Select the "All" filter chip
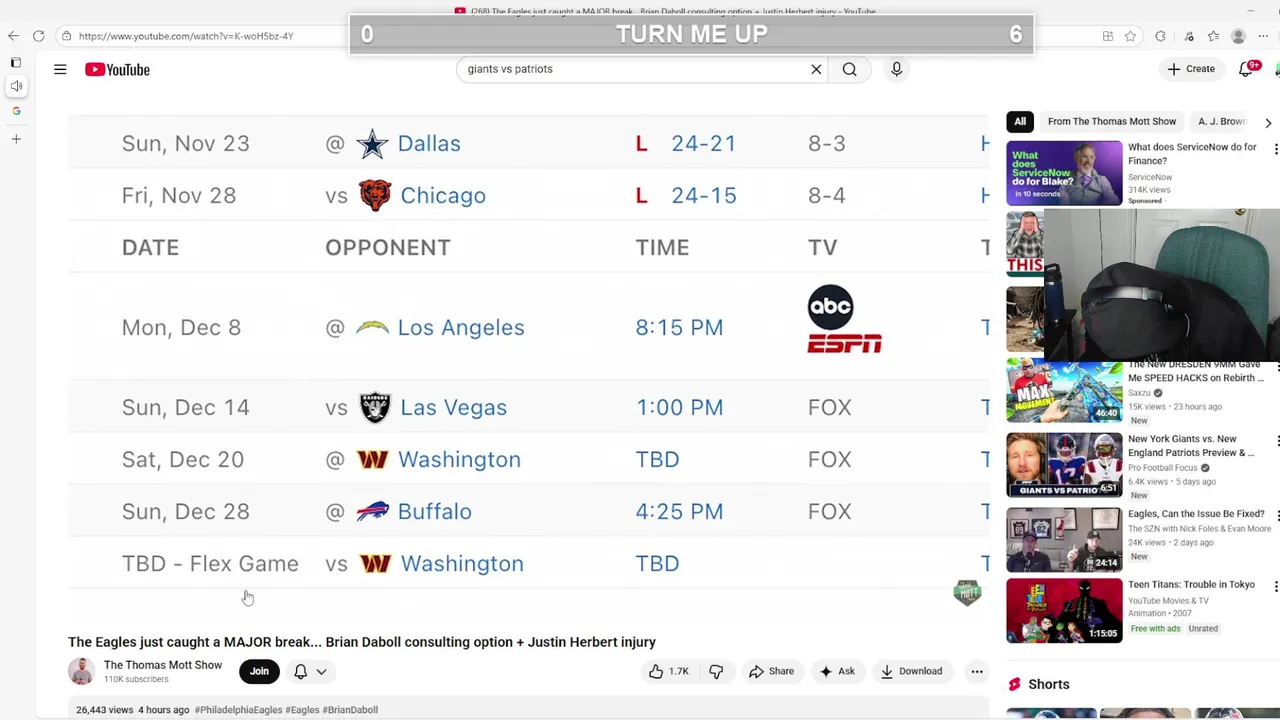Image resolution: width=1280 pixels, height=720 pixels. [1020, 121]
